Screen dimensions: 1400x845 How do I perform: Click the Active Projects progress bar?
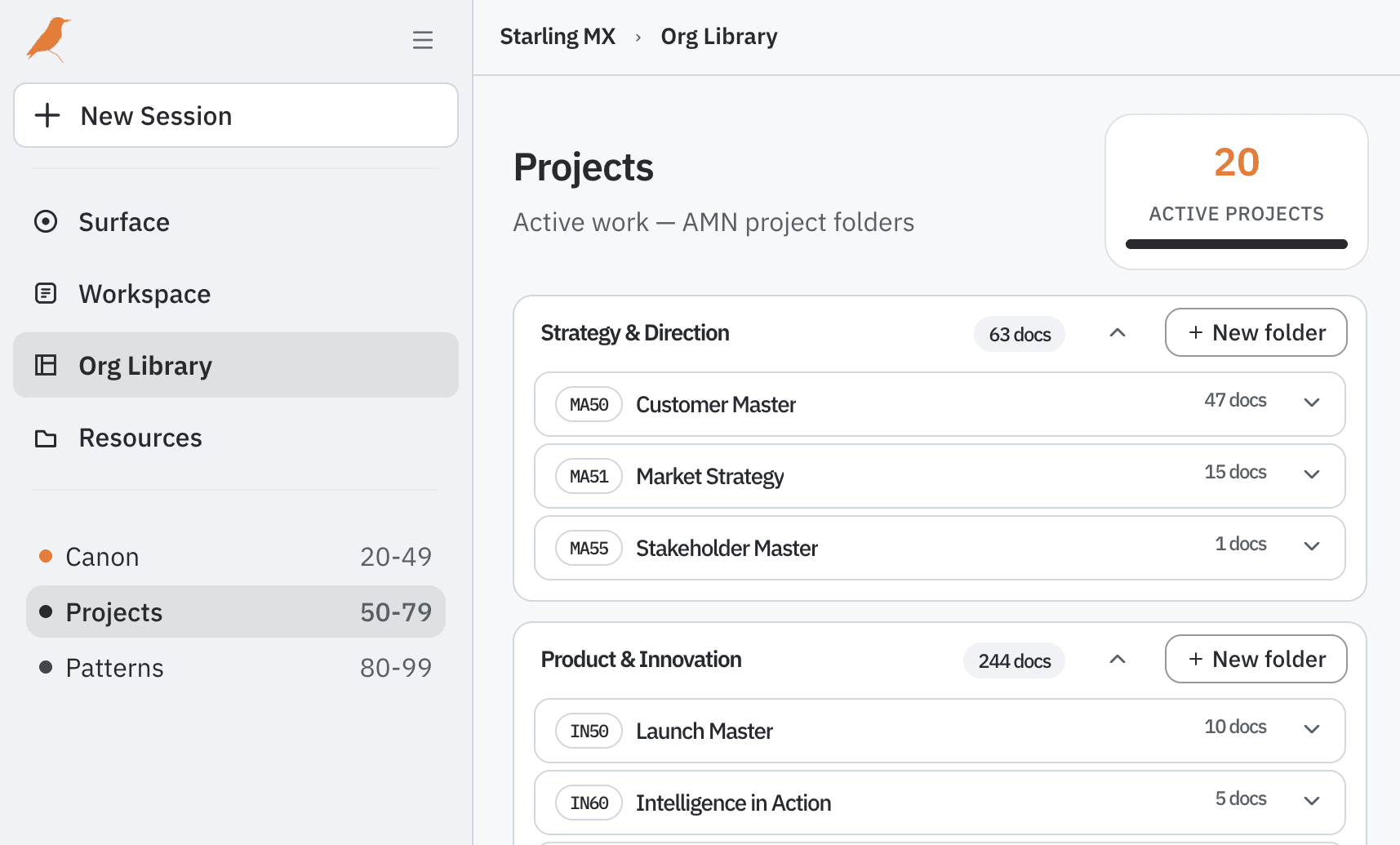(x=1236, y=244)
